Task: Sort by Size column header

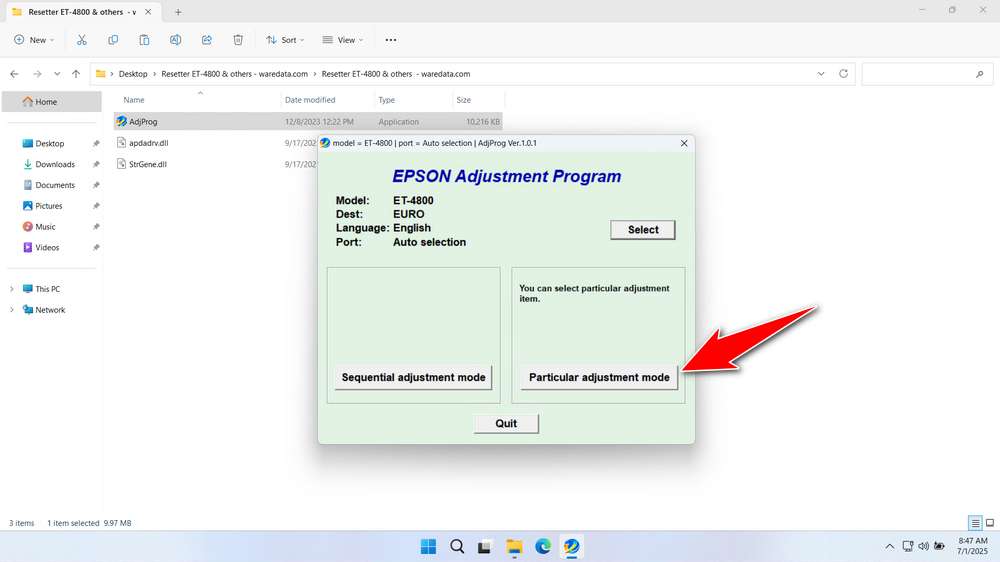Action: pyautogui.click(x=464, y=100)
